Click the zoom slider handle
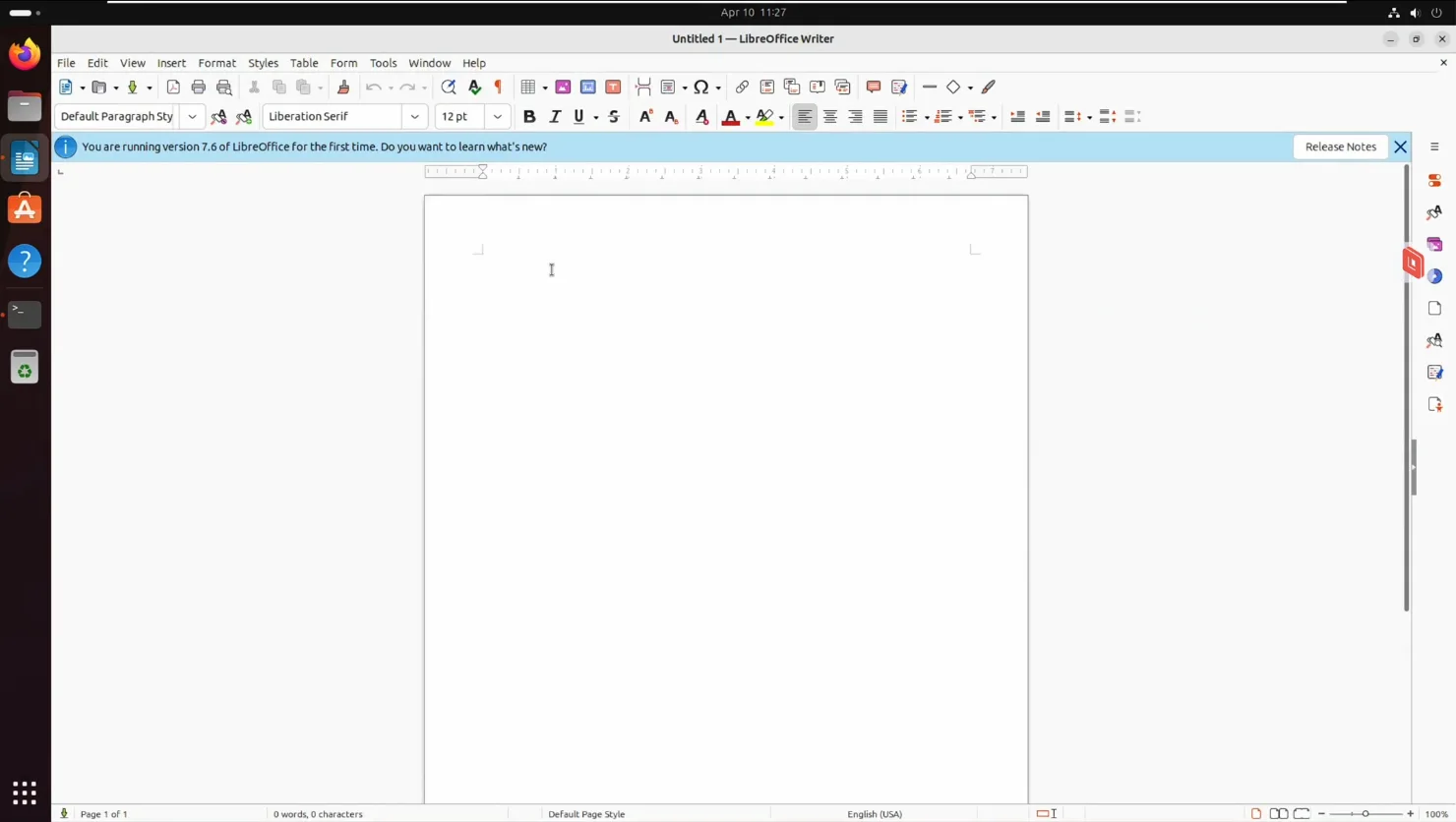Viewport: 1456px width, 822px height. click(x=1365, y=814)
